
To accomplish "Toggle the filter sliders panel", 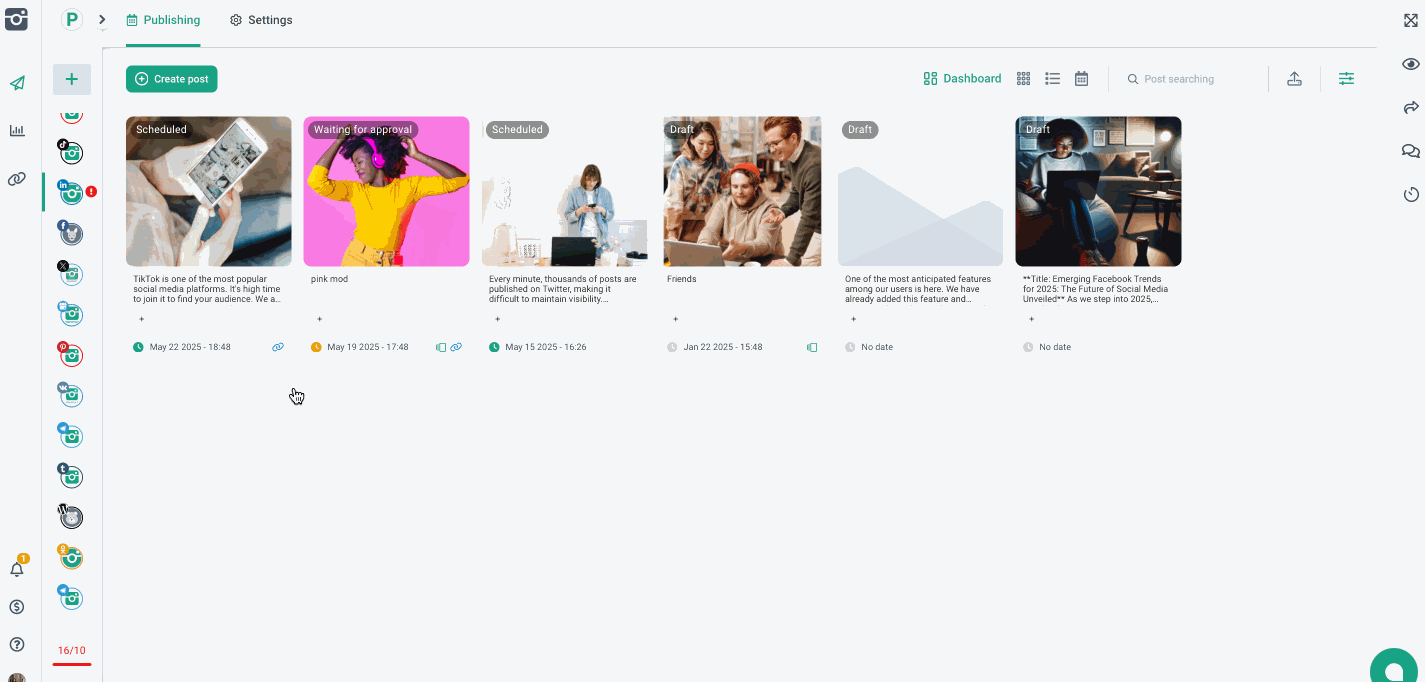I will 1346,79.
